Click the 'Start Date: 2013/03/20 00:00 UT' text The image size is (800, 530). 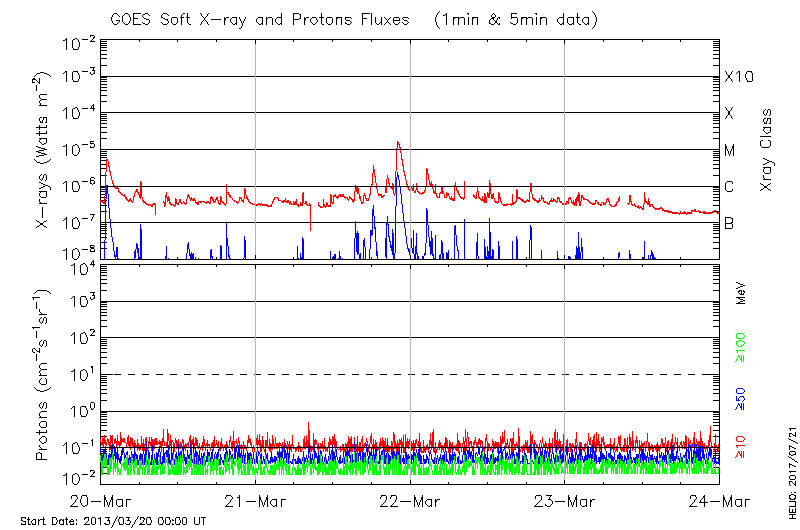pyautogui.click(x=112, y=521)
